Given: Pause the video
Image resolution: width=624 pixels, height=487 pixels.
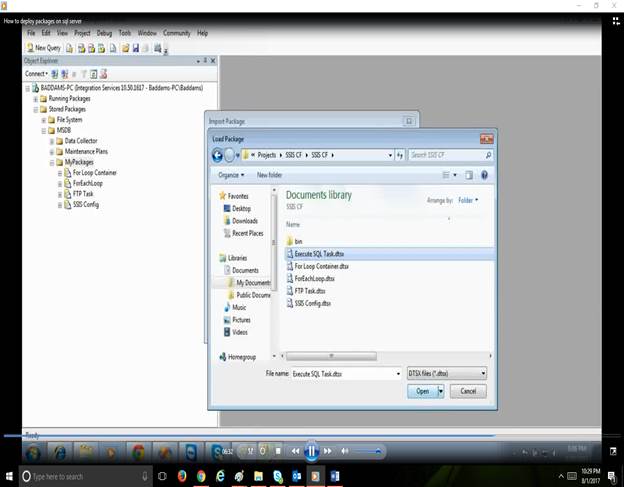Looking at the screenshot, I should pyautogui.click(x=312, y=451).
